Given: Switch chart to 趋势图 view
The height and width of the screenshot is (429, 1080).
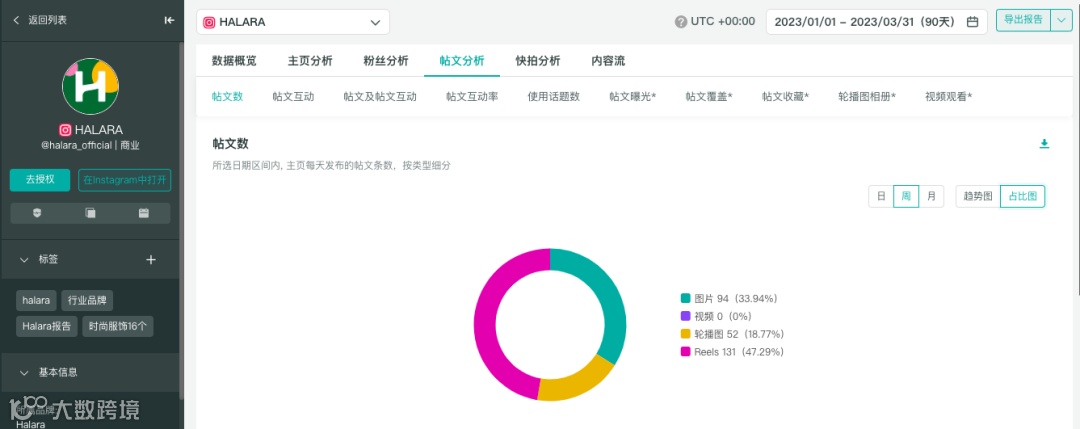Looking at the screenshot, I should (978, 196).
